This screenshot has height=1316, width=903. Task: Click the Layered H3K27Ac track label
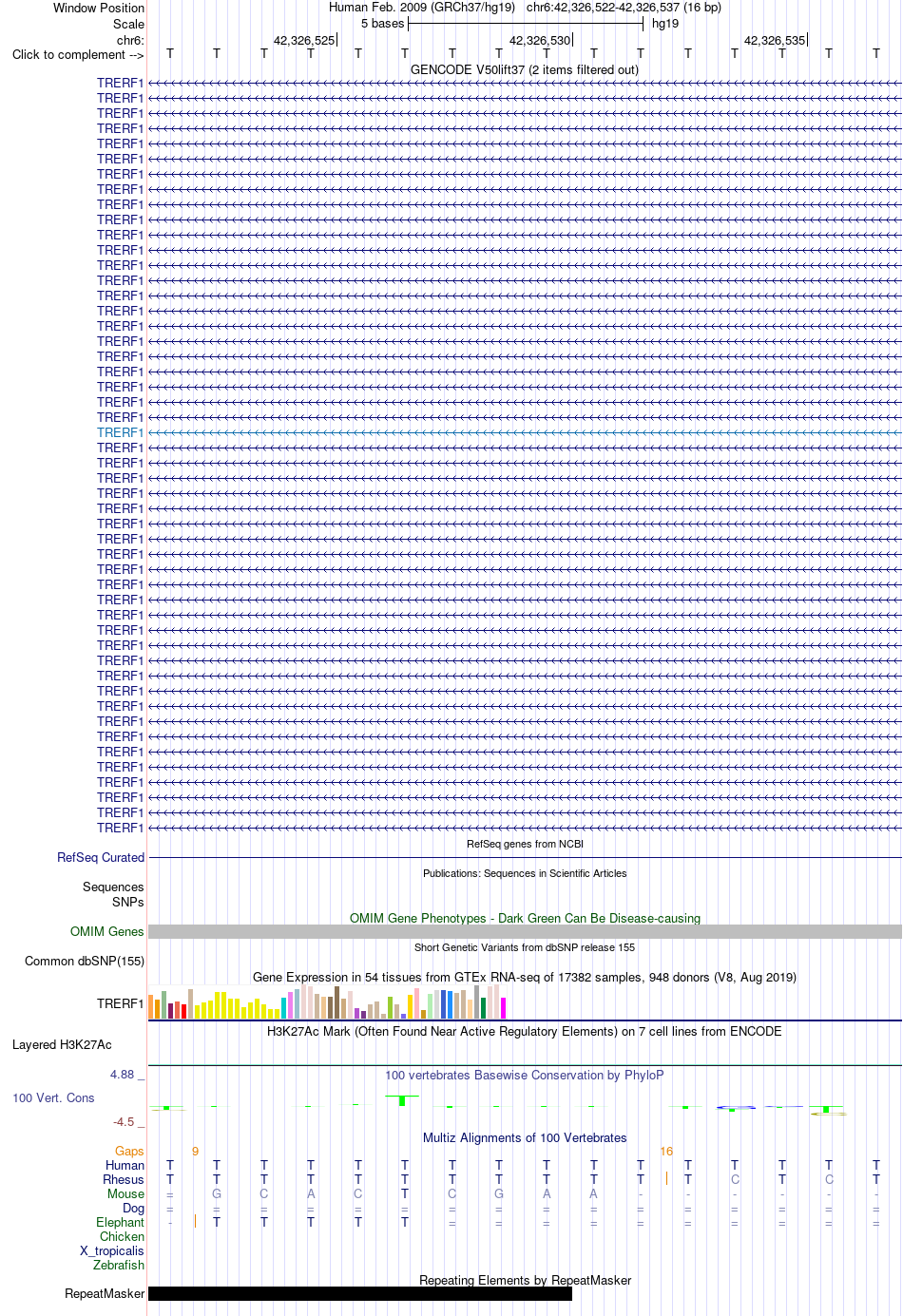pyautogui.click(x=62, y=1044)
